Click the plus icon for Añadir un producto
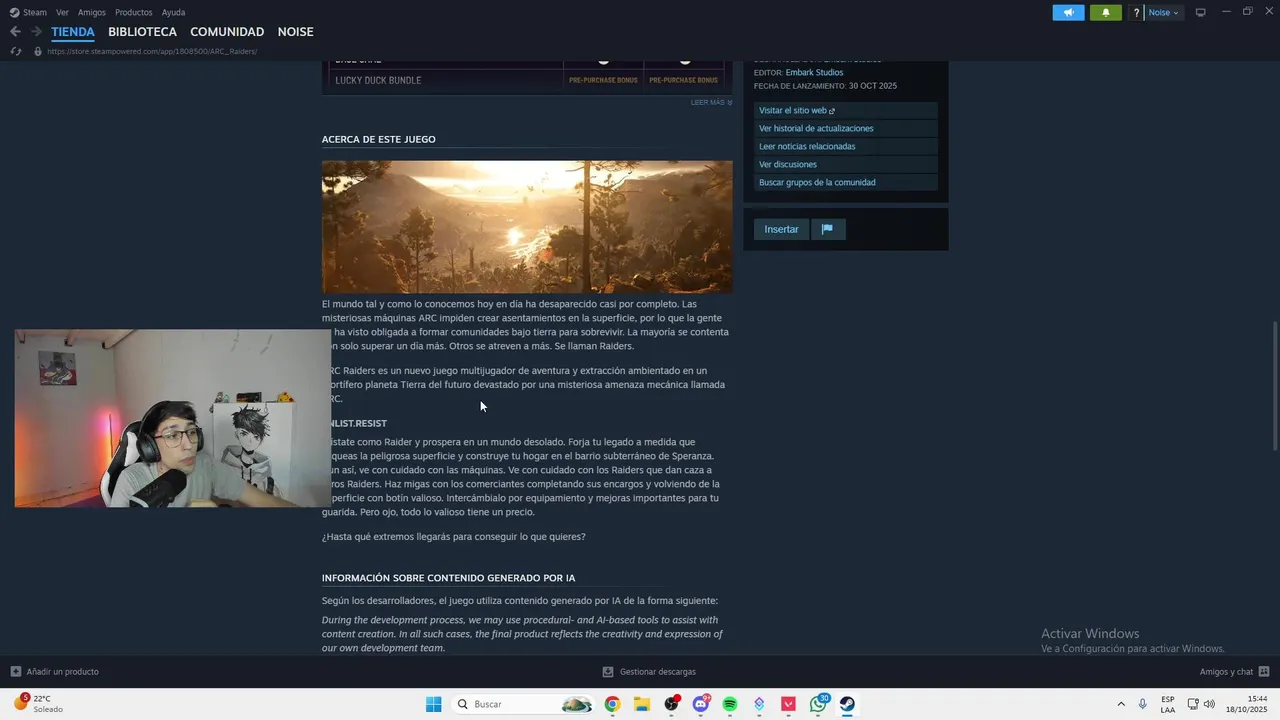Viewport: 1280px width, 720px height. [x=15, y=672]
